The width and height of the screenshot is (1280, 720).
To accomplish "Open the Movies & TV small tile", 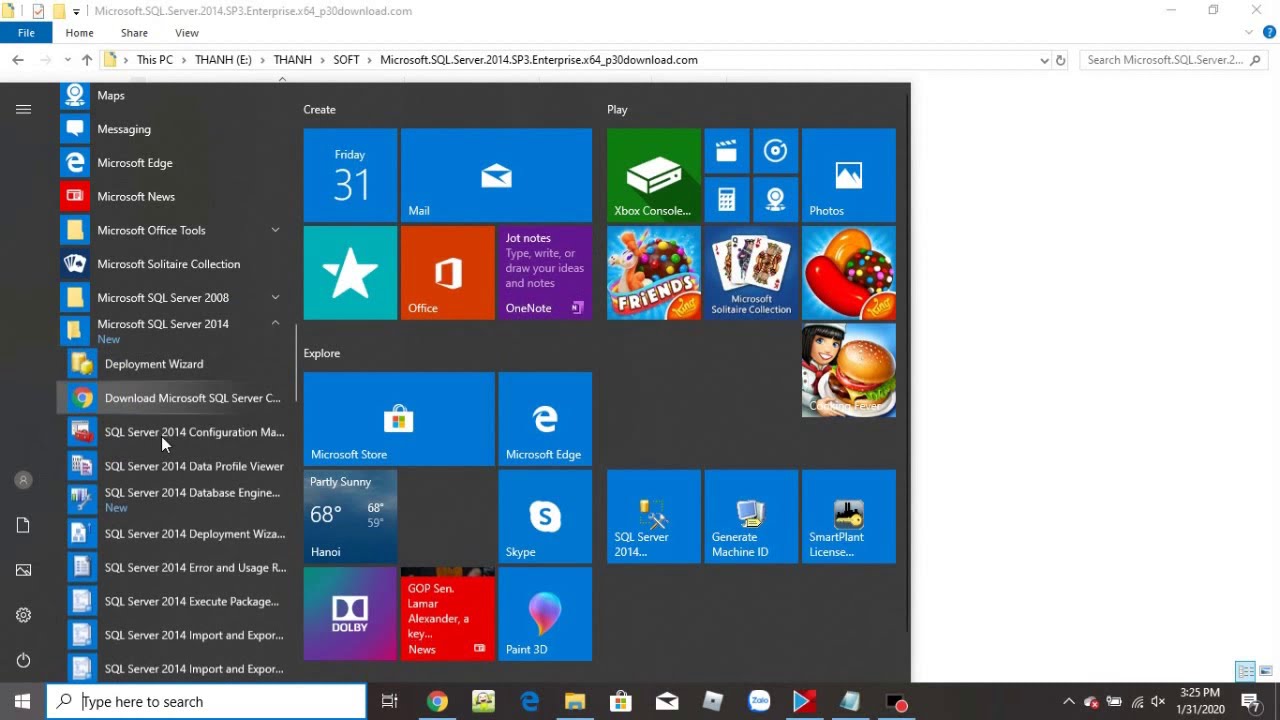I will tap(726, 151).
